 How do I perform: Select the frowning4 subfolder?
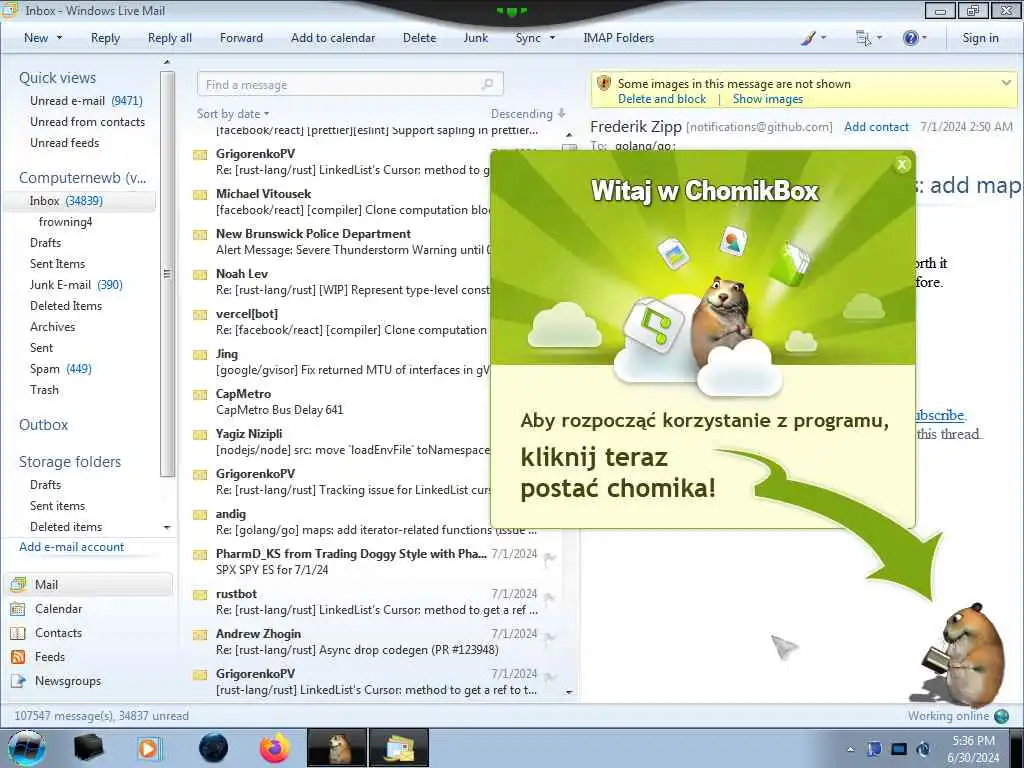point(65,222)
